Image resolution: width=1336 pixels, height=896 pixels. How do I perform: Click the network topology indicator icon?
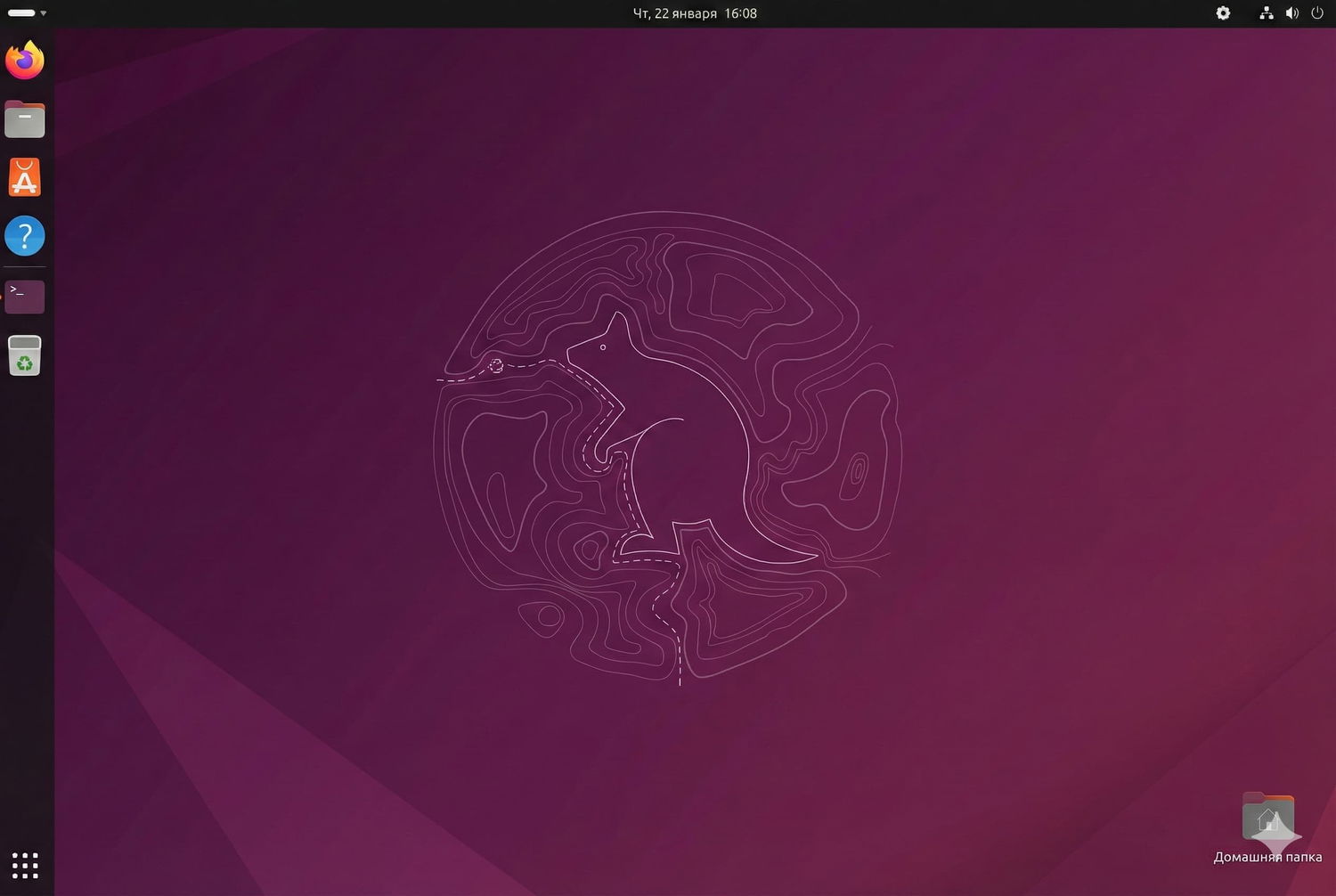coord(1266,13)
